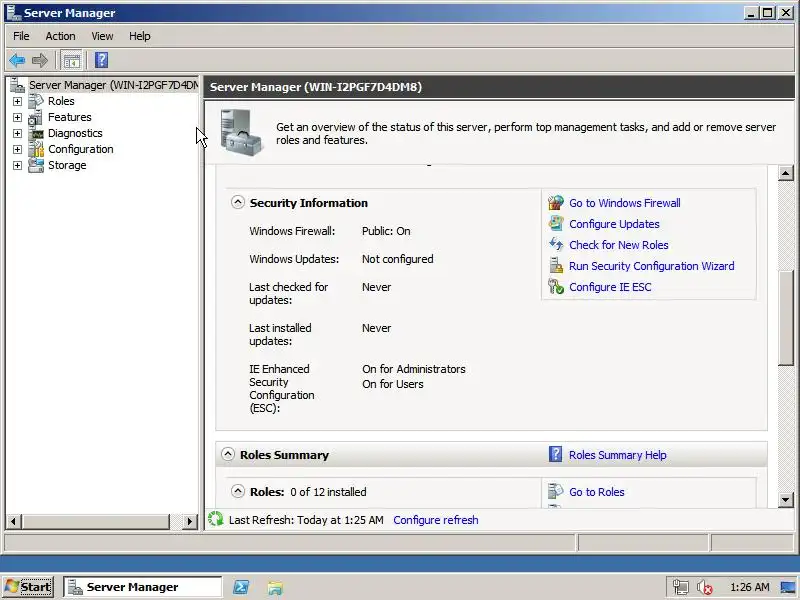Image resolution: width=800 pixels, height=600 pixels.
Task: Click the 'Public: On' firewall value
Action: click(386, 231)
